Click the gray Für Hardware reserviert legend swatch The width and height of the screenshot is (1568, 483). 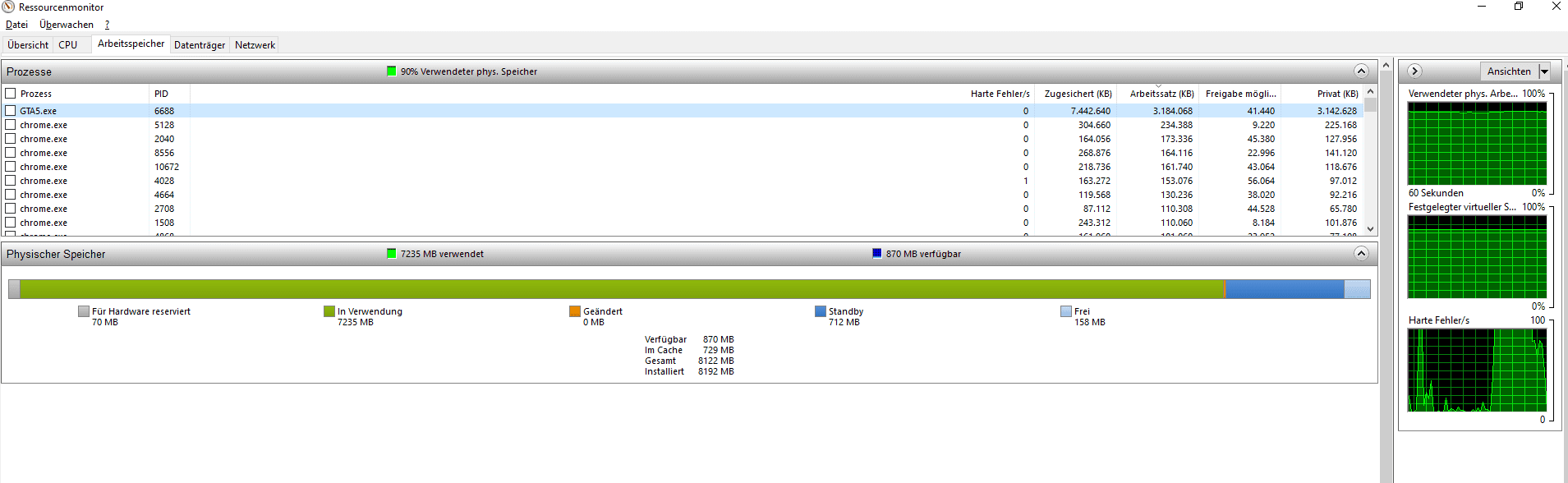pyautogui.click(x=83, y=311)
